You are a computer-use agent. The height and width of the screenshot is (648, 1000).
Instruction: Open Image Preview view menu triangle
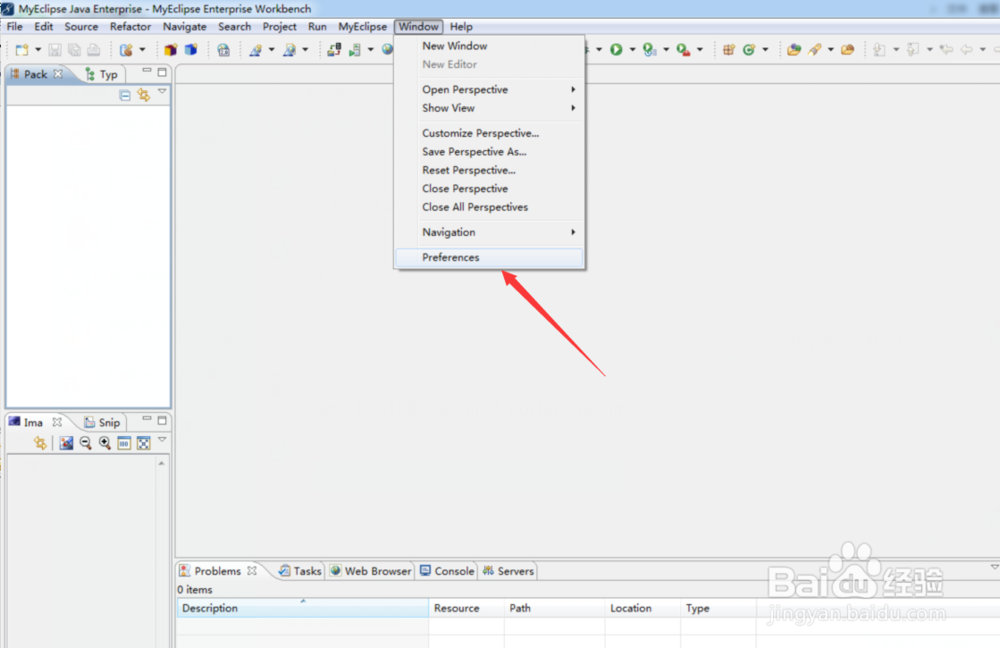click(163, 439)
